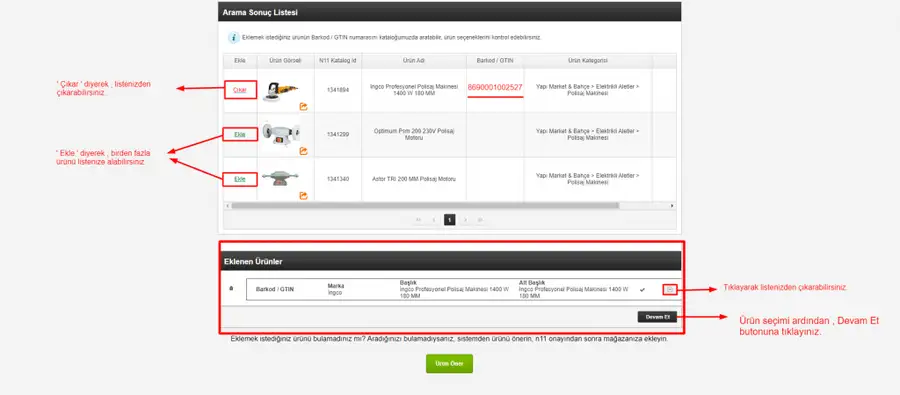This screenshot has height=395, width=900.
Task: Click the Eklenen Ürünler panel header
Action: tap(450, 261)
